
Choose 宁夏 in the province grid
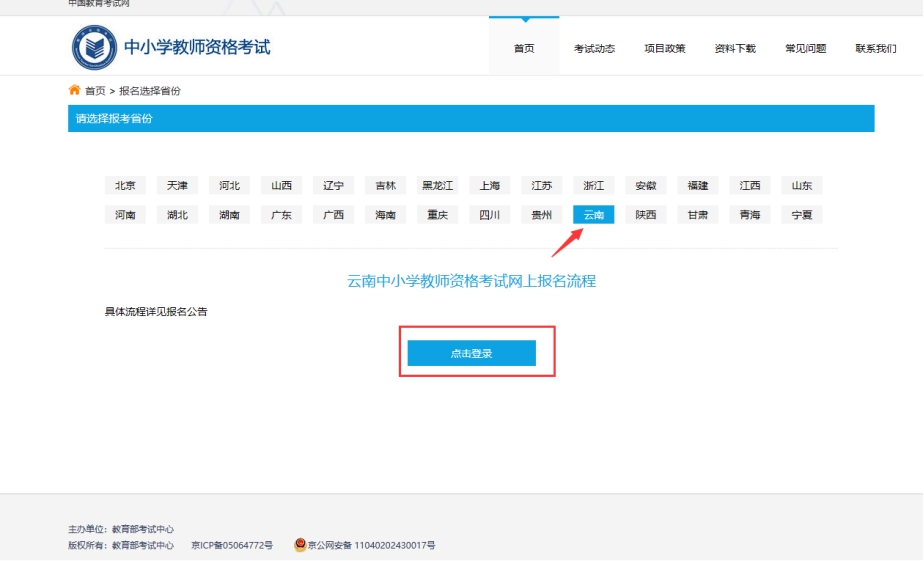(802, 215)
